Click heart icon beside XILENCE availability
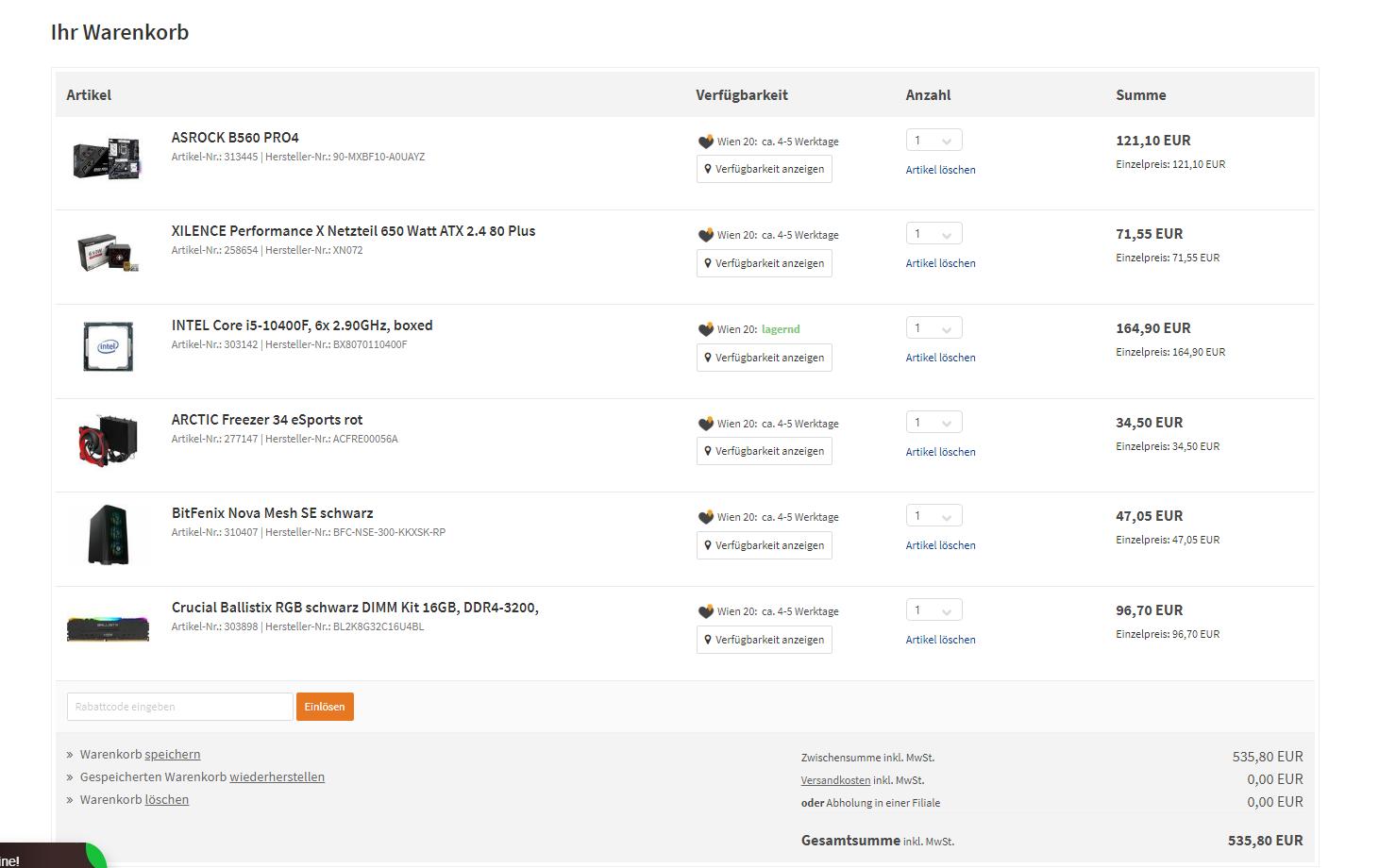The height and width of the screenshot is (868, 1379). coord(706,235)
